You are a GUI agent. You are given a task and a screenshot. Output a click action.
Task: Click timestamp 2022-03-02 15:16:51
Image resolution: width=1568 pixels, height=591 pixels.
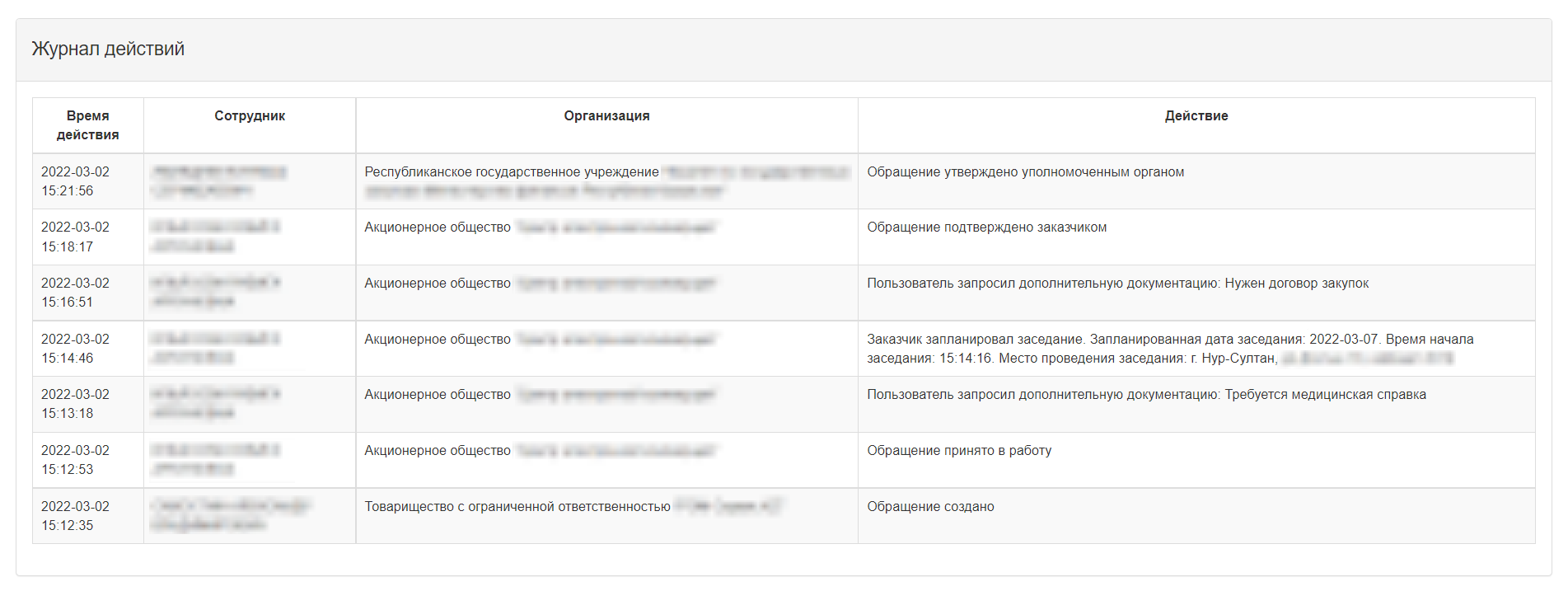[75, 293]
